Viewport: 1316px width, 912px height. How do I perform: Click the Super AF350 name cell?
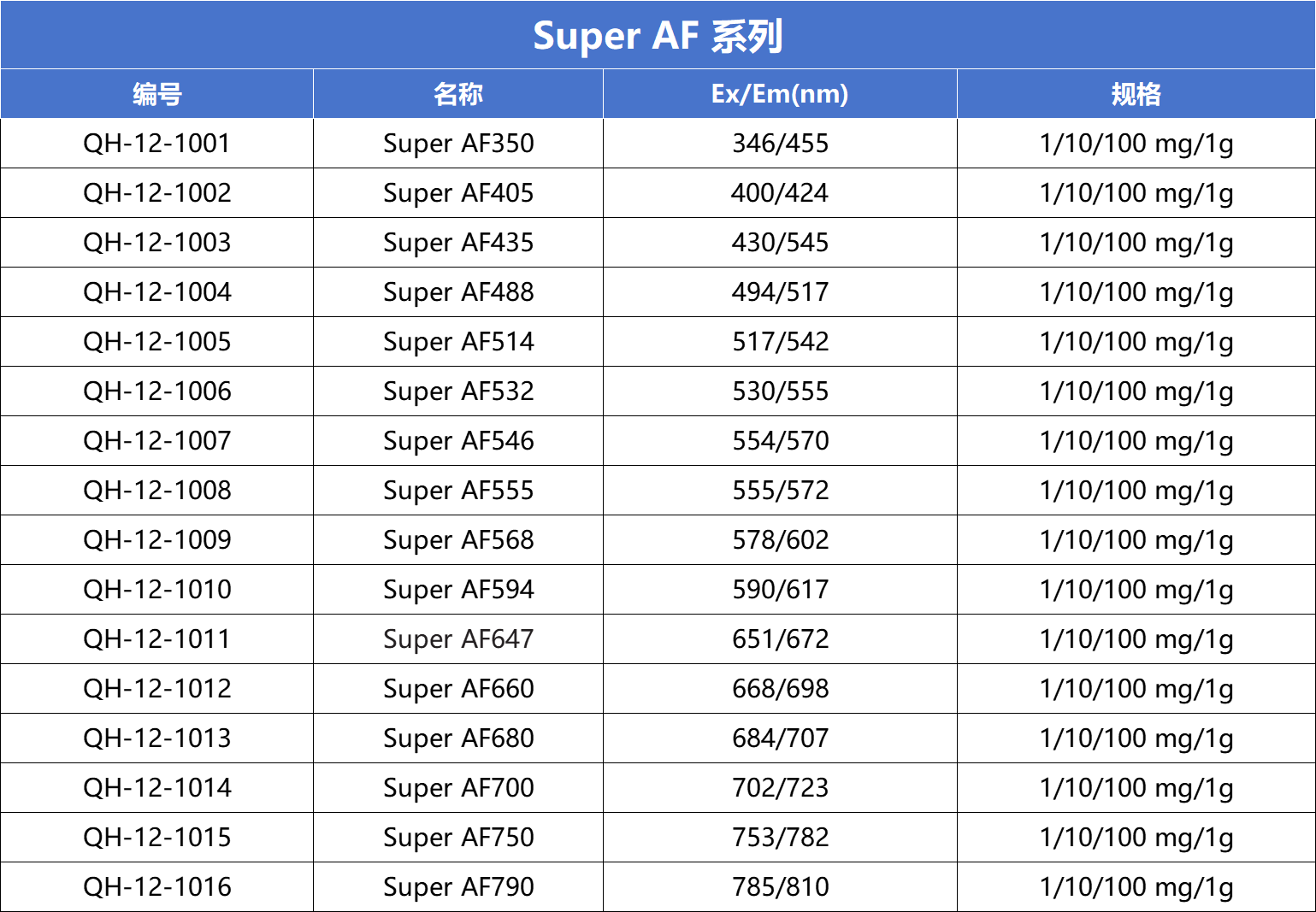(458, 143)
